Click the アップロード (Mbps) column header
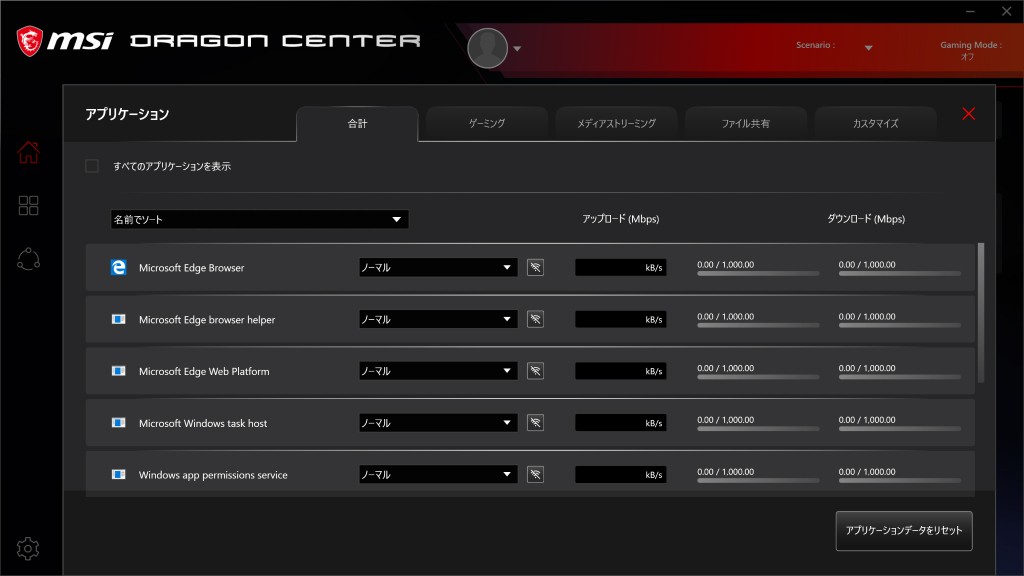 pyautogui.click(x=620, y=219)
